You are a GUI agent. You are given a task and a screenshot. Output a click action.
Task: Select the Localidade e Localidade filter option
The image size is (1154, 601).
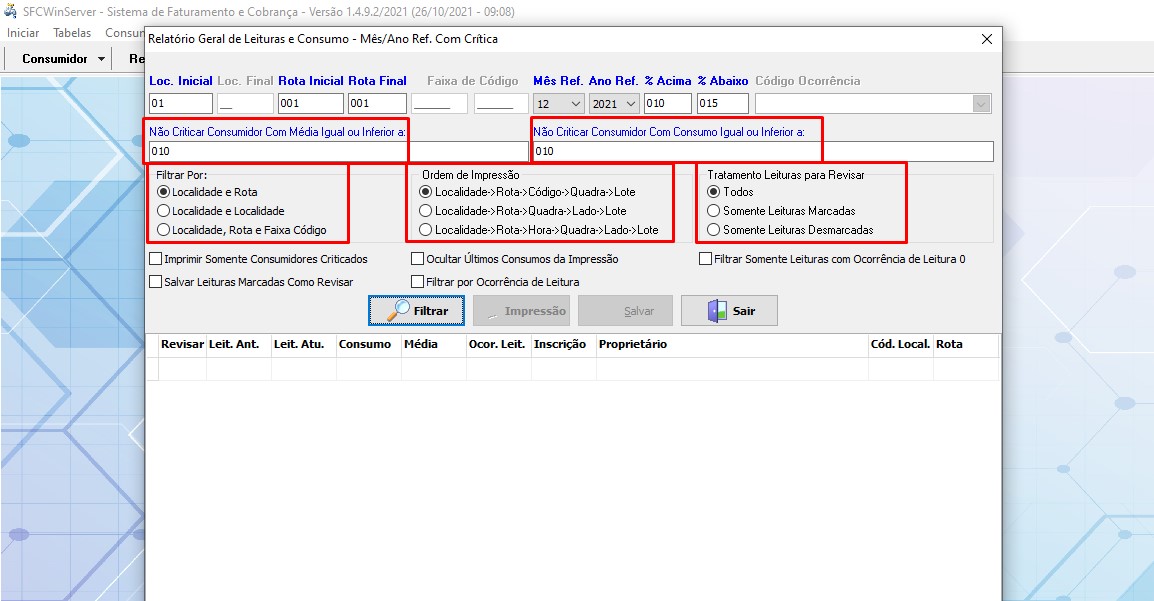click(x=164, y=211)
